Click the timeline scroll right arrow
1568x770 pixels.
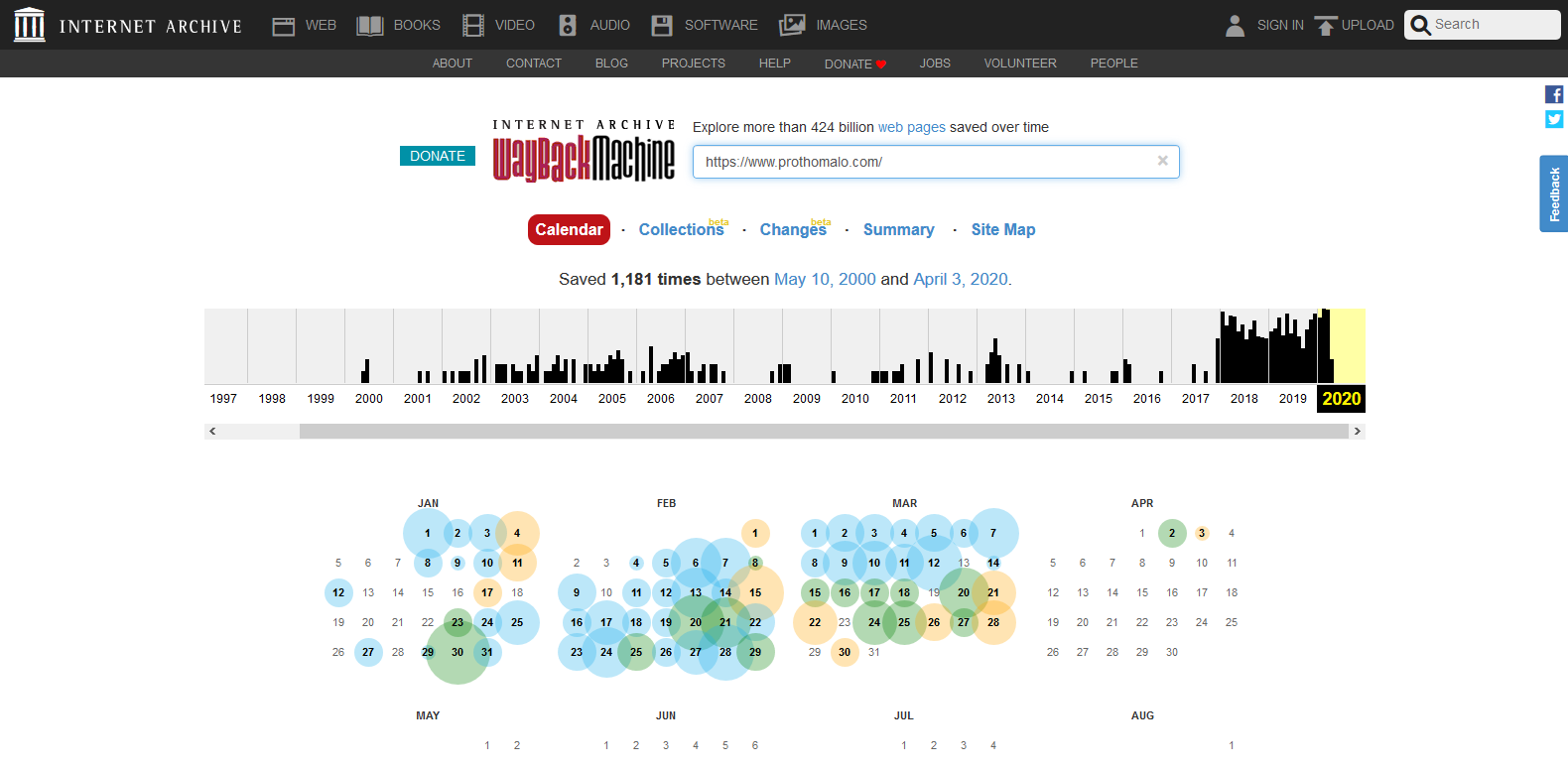click(1358, 432)
